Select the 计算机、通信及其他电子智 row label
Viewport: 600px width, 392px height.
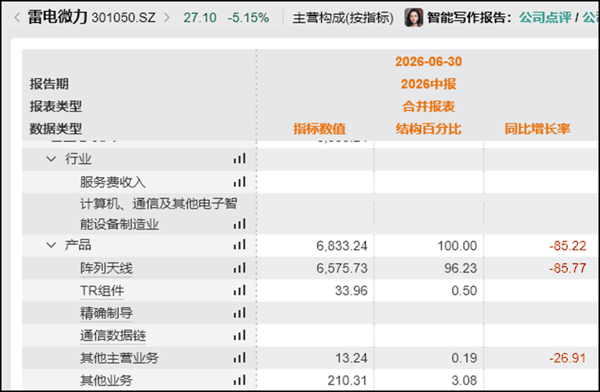159,203
